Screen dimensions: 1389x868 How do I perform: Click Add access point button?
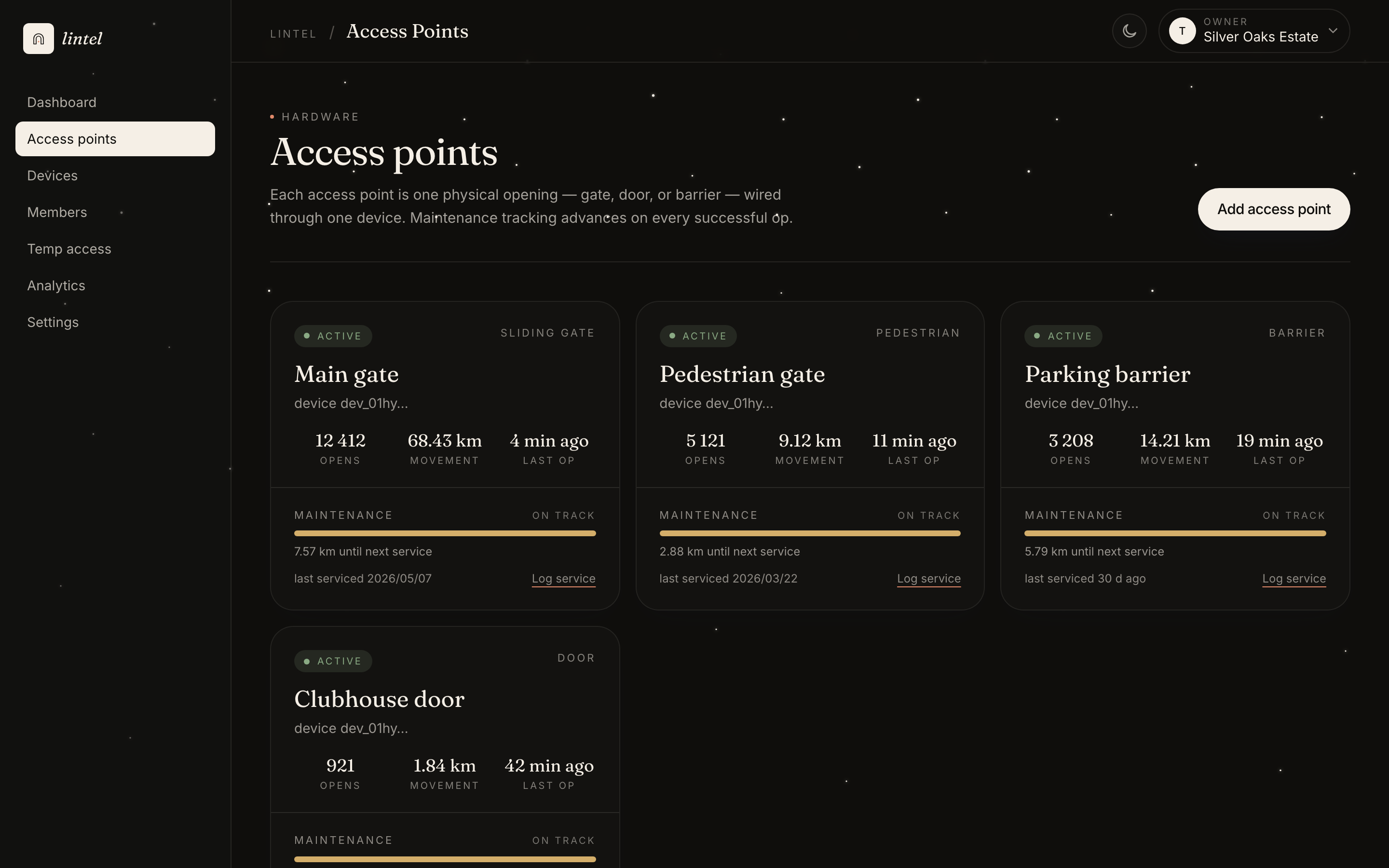click(x=1274, y=209)
